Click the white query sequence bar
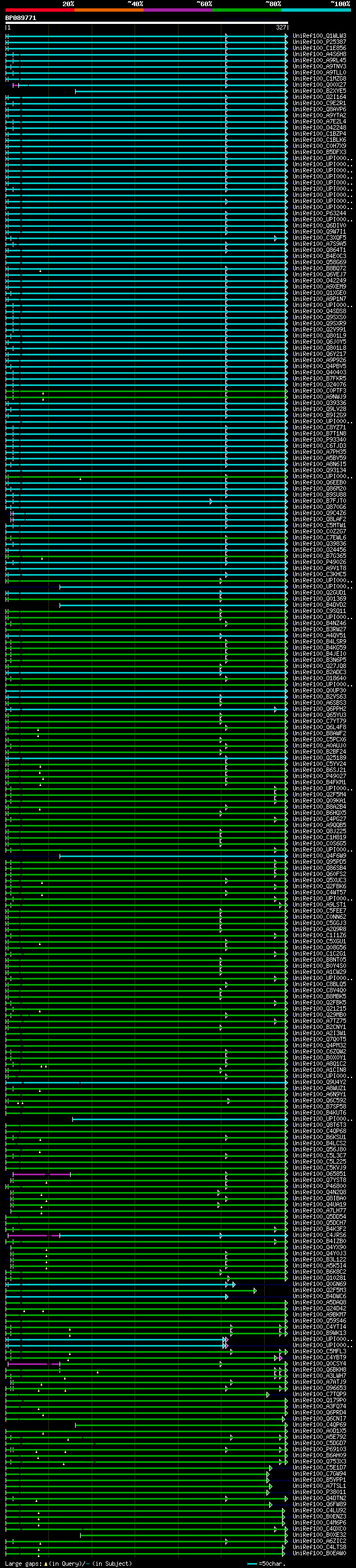The height and width of the screenshot is (1568, 356). click(x=147, y=22)
